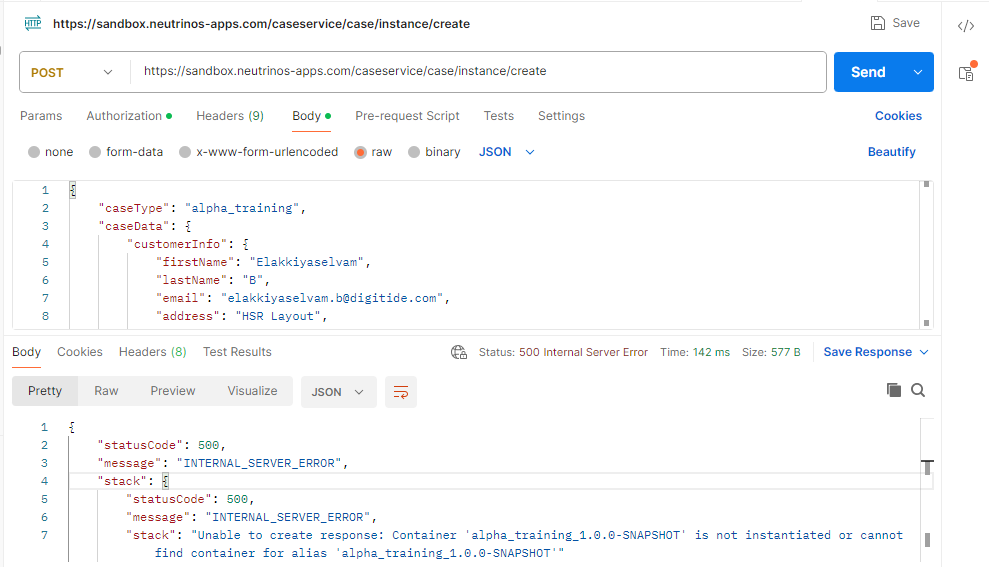This screenshot has width=989, height=567.
Task: Switch to response Headers (8) tab
Action: [153, 352]
